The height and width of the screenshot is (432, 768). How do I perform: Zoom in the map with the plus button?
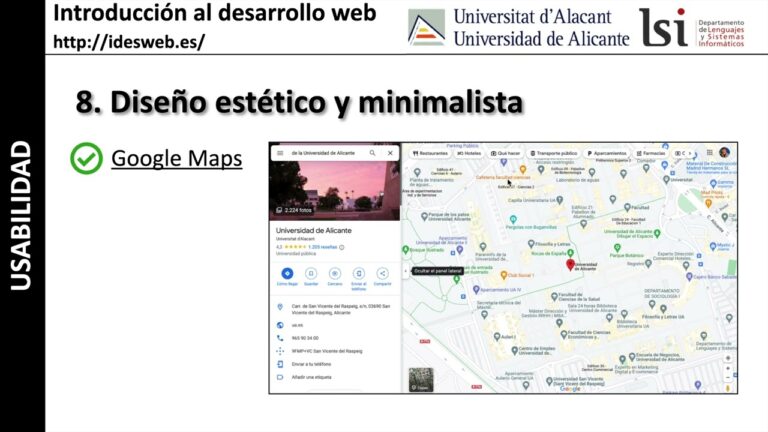(x=728, y=368)
